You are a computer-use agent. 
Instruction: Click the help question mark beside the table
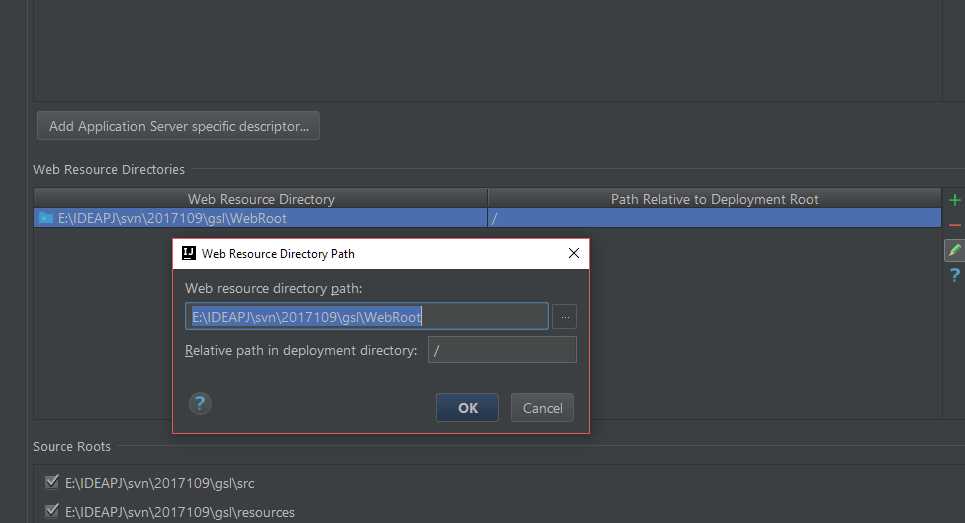(x=955, y=275)
